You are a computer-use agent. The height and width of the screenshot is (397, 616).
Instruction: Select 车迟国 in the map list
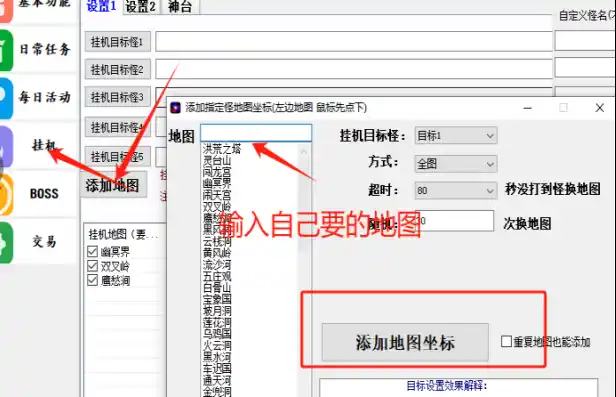coord(217,369)
